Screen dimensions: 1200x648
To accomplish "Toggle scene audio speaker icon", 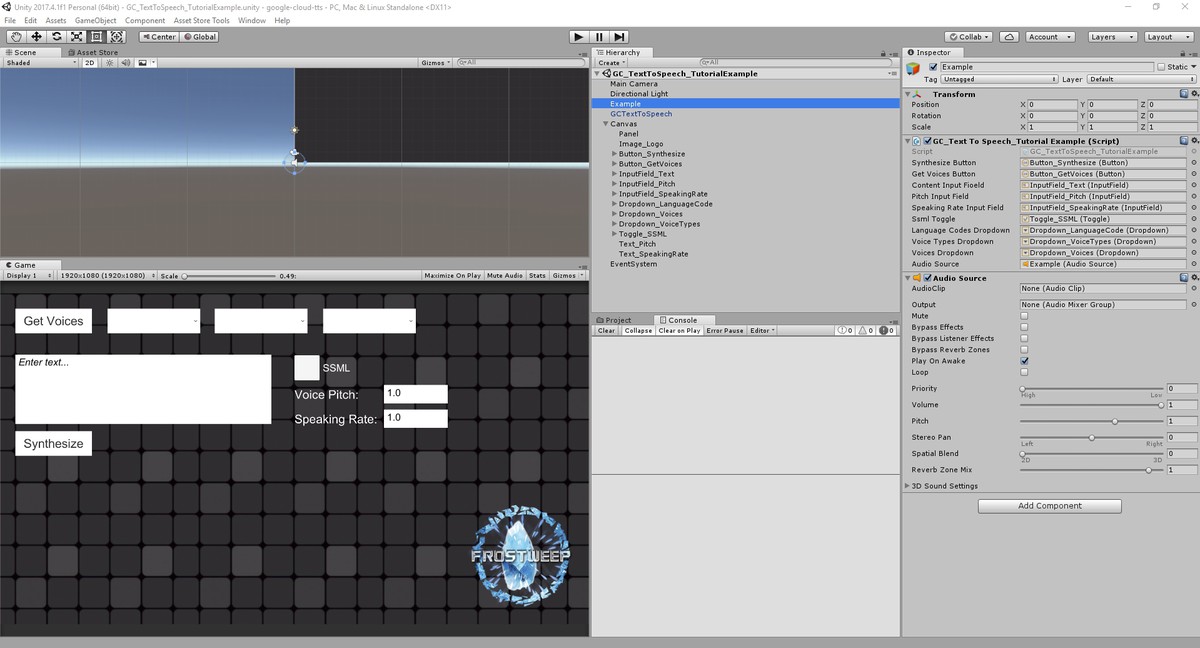I will point(127,63).
